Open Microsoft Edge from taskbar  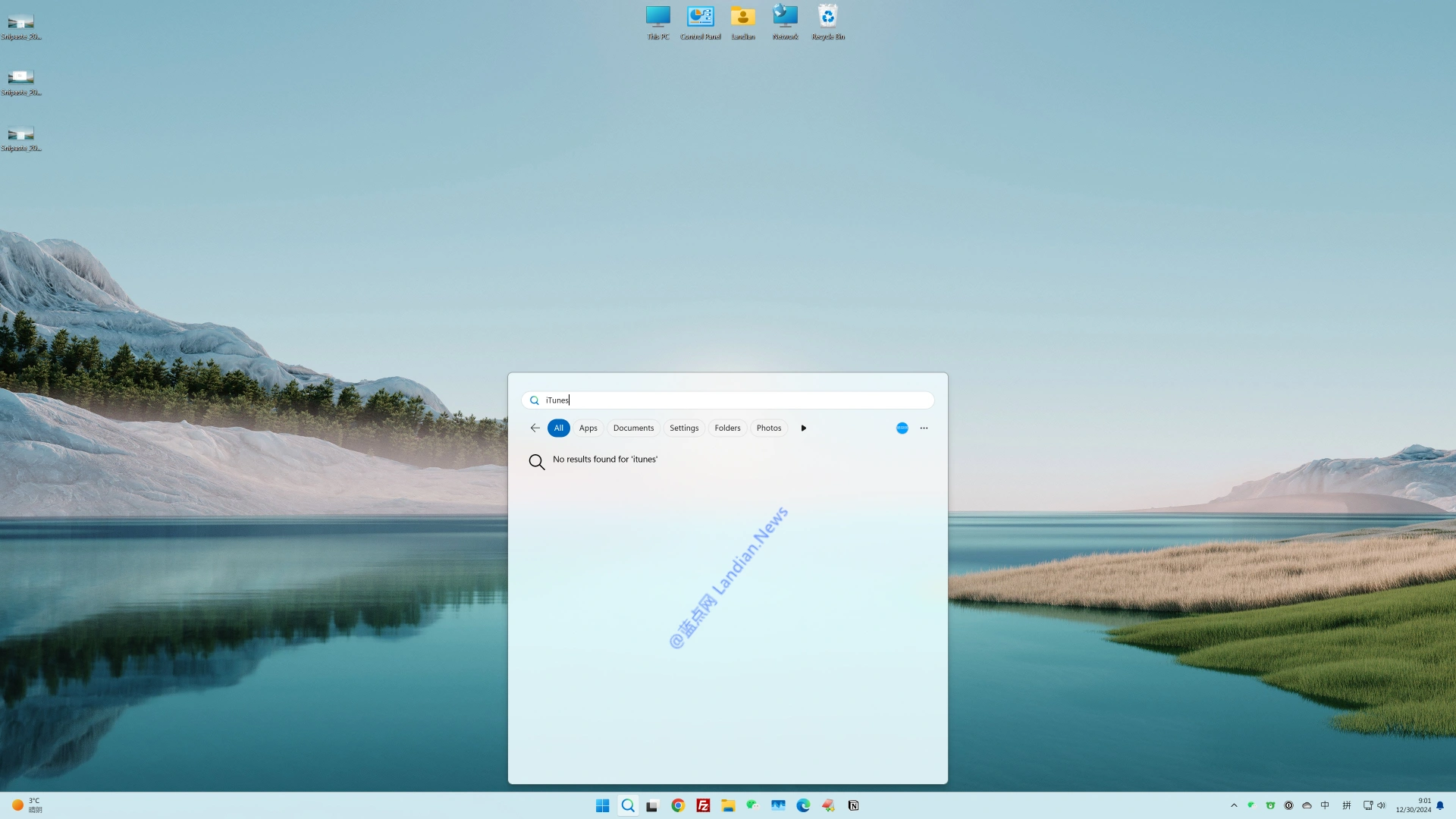click(x=803, y=805)
